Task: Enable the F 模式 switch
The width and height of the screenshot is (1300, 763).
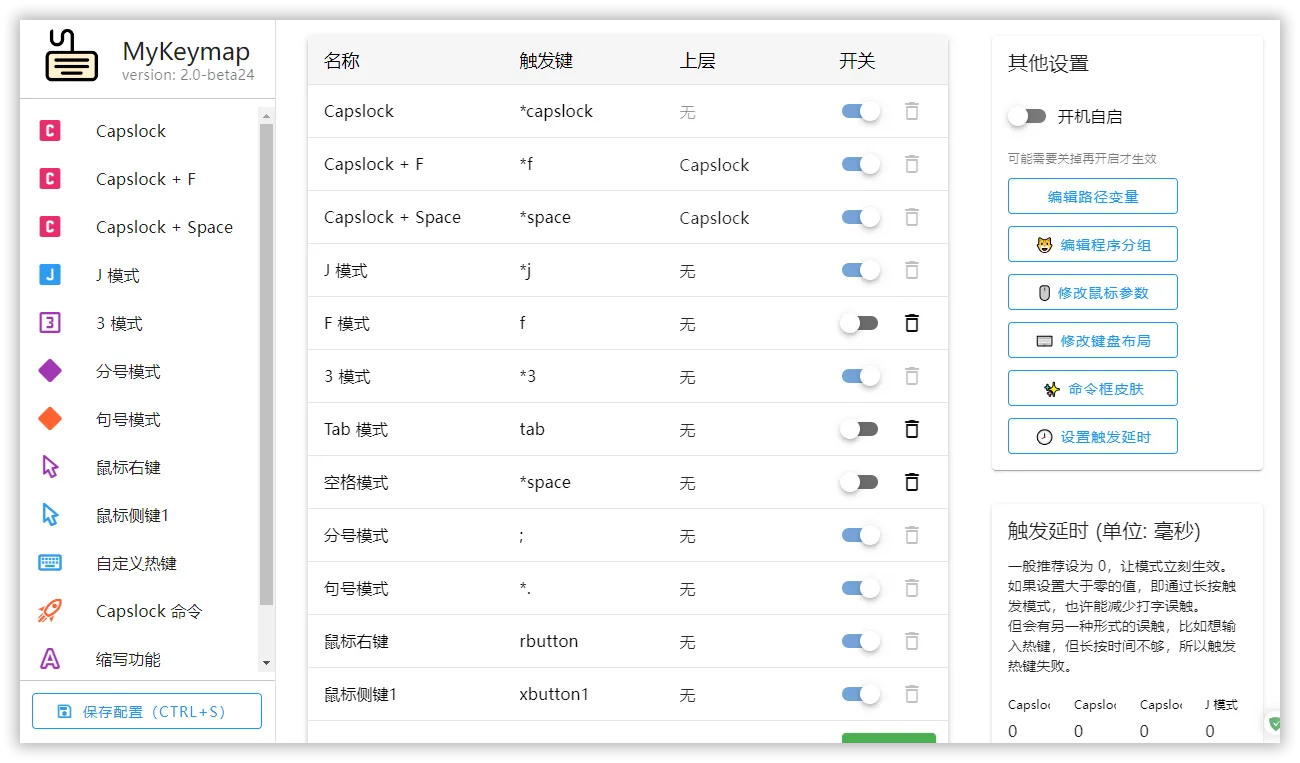Action: coord(859,323)
